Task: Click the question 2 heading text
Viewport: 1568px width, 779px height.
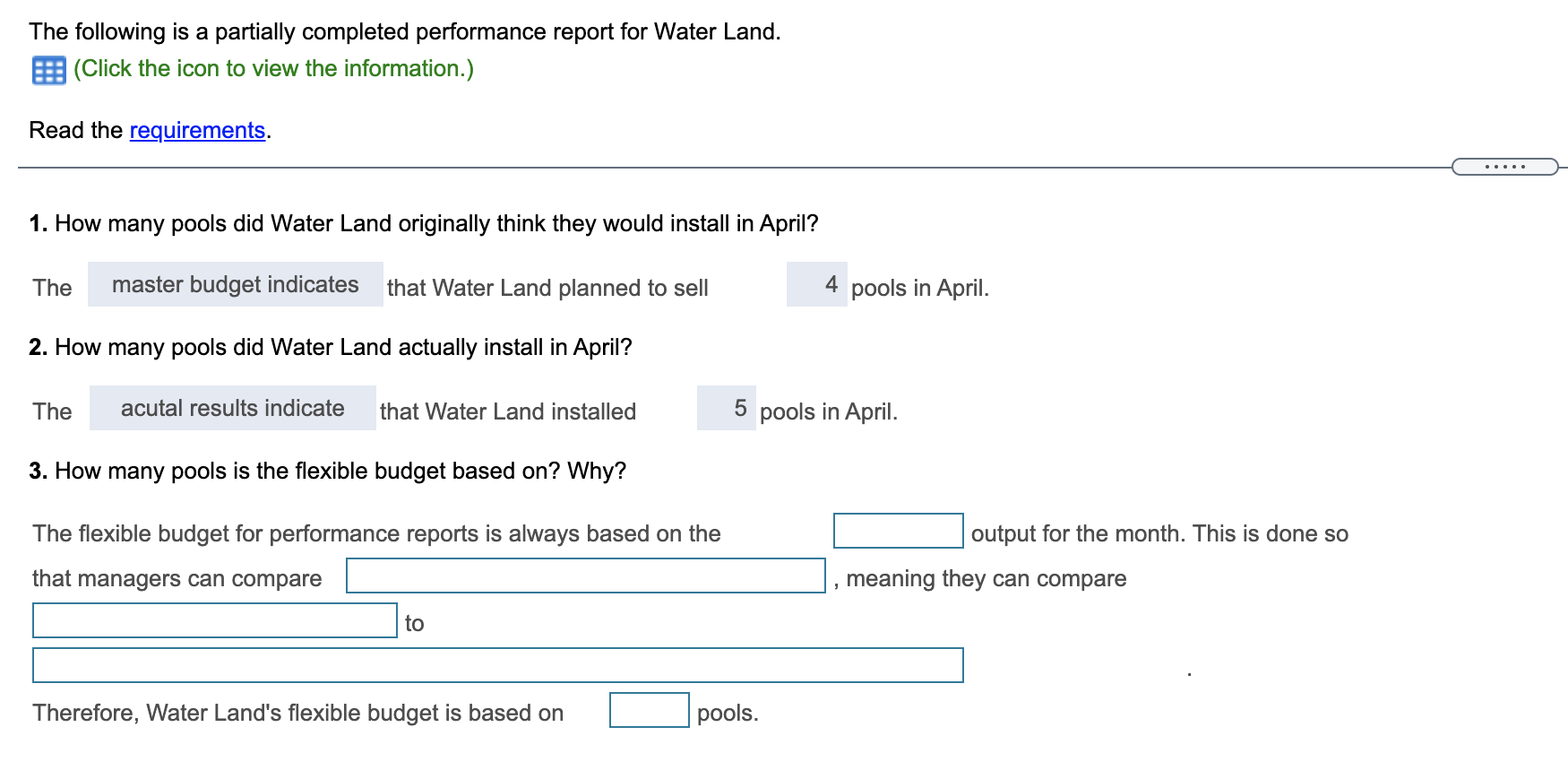Action: click(x=331, y=348)
